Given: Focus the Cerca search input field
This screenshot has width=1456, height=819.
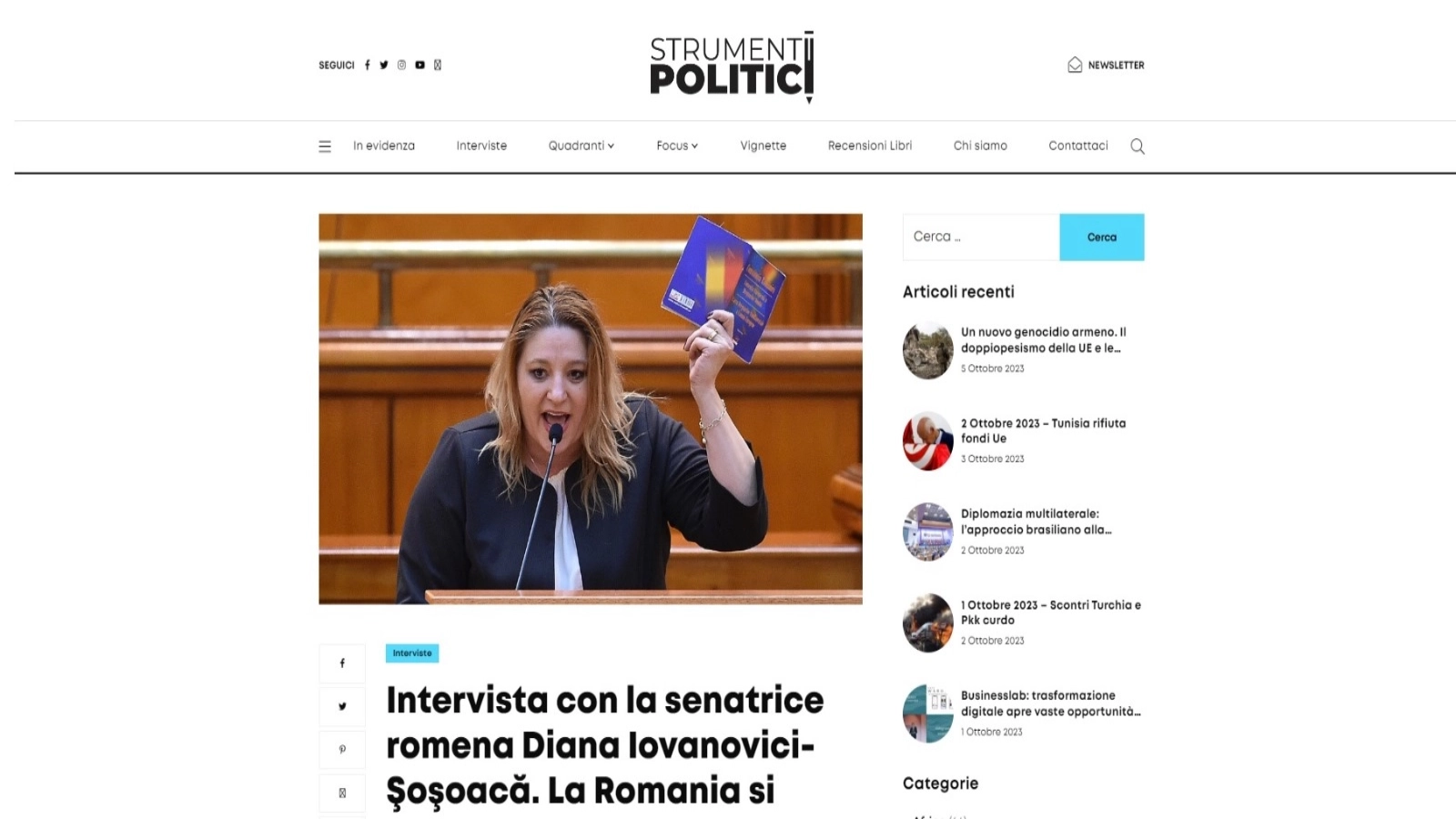Looking at the screenshot, I should click(981, 237).
